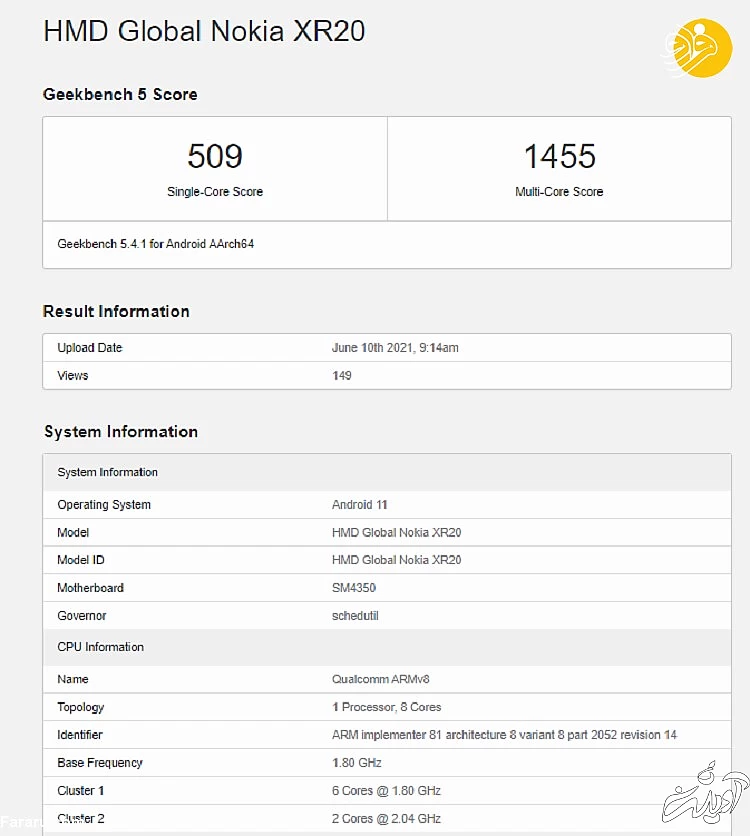The width and height of the screenshot is (750, 836).
Task: Select the Geekbench 5.4.1 for Android text
Action: pos(155,244)
